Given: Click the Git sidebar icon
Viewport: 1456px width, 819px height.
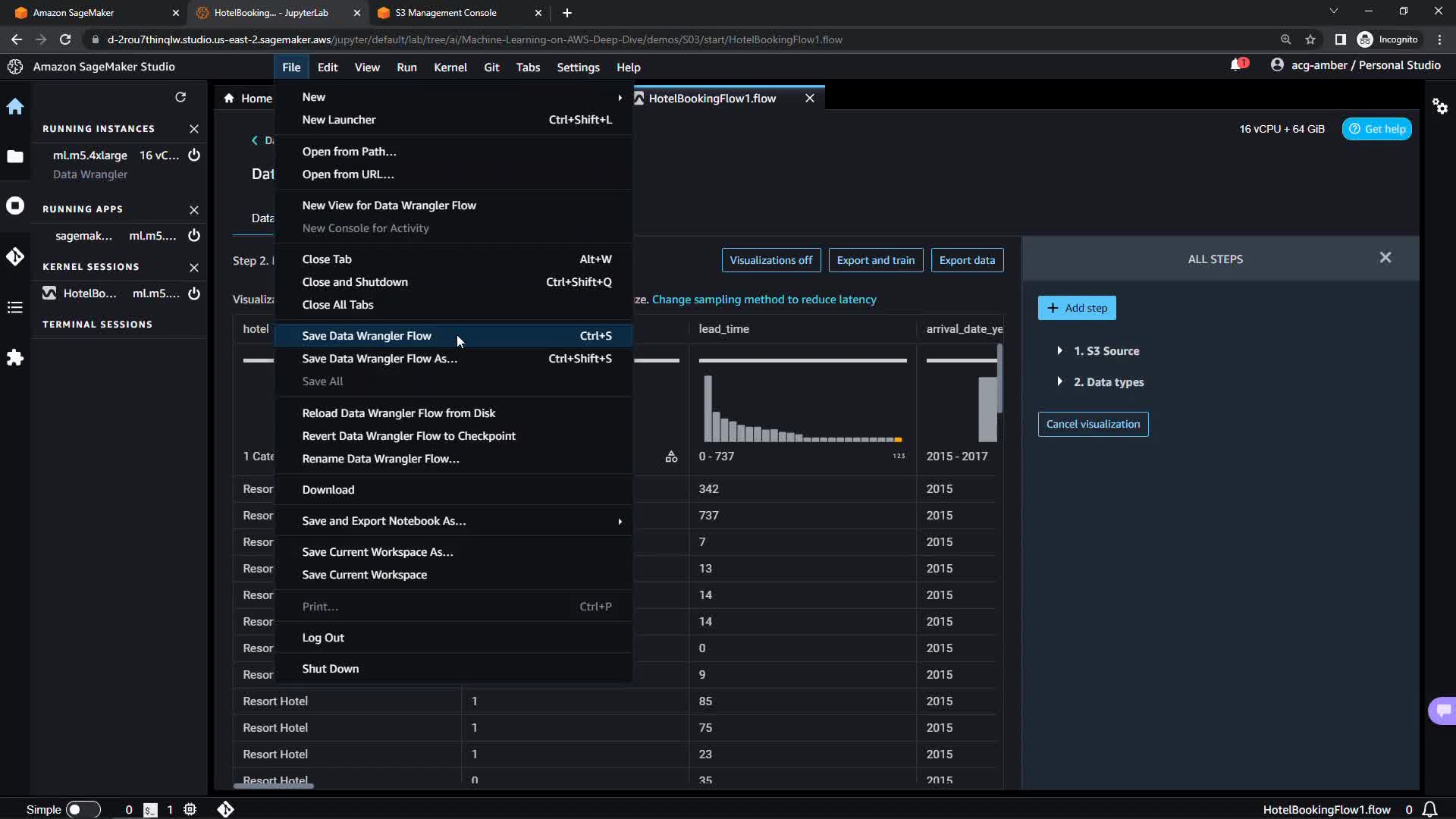Looking at the screenshot, I should point(15,256).
